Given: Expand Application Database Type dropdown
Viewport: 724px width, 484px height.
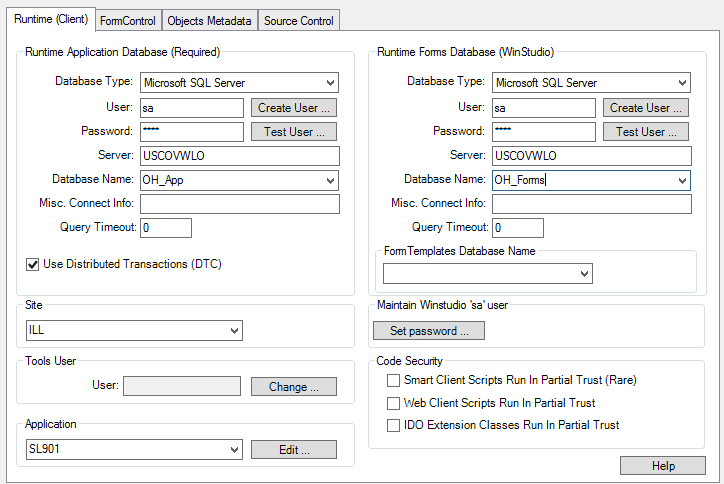Looking at the screenshot, I should tap(330, 83).
